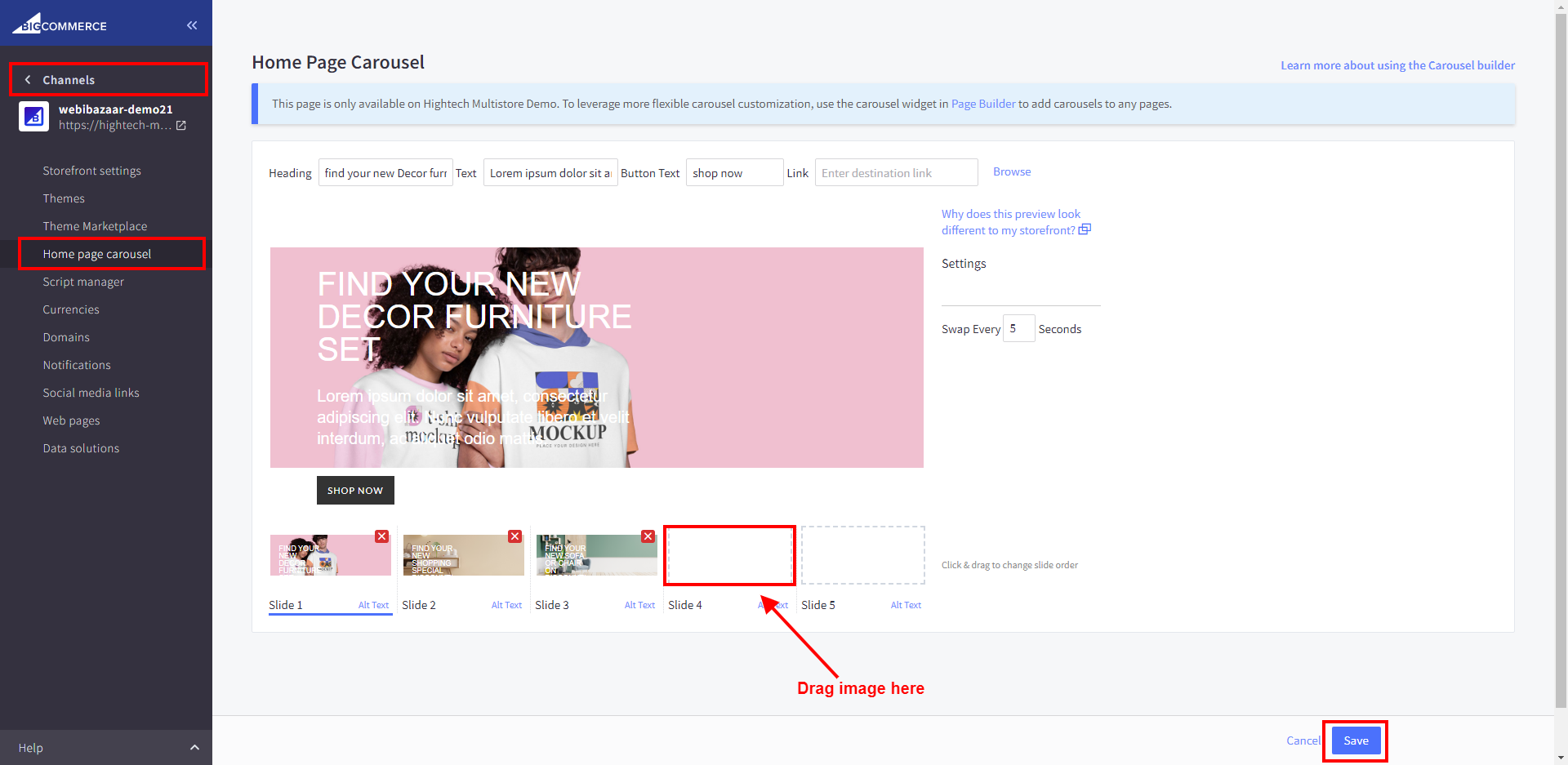Save the carousel changes

[x=1356, y=741]
